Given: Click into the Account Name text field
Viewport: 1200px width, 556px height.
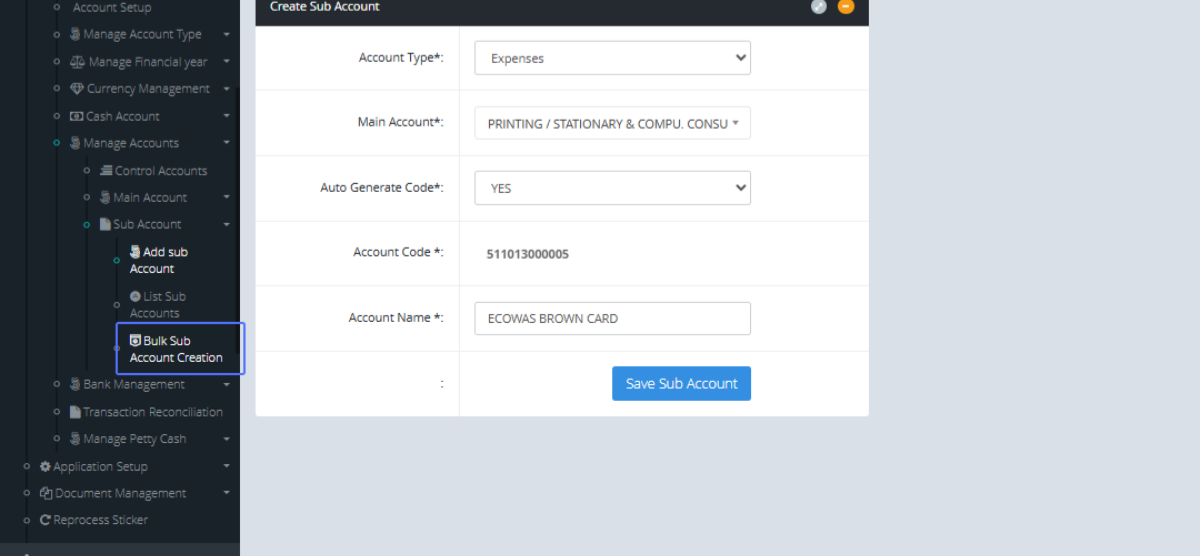Looking at the screenshot, I should coord(612,319).
